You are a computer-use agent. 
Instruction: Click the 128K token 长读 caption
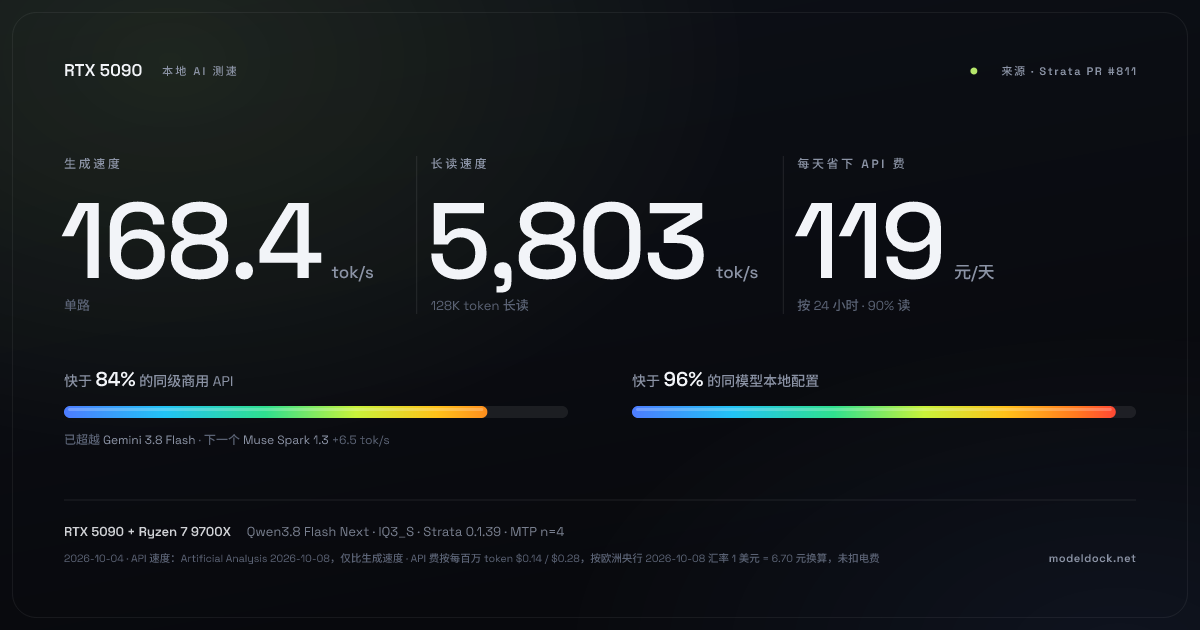coord(479,305)
